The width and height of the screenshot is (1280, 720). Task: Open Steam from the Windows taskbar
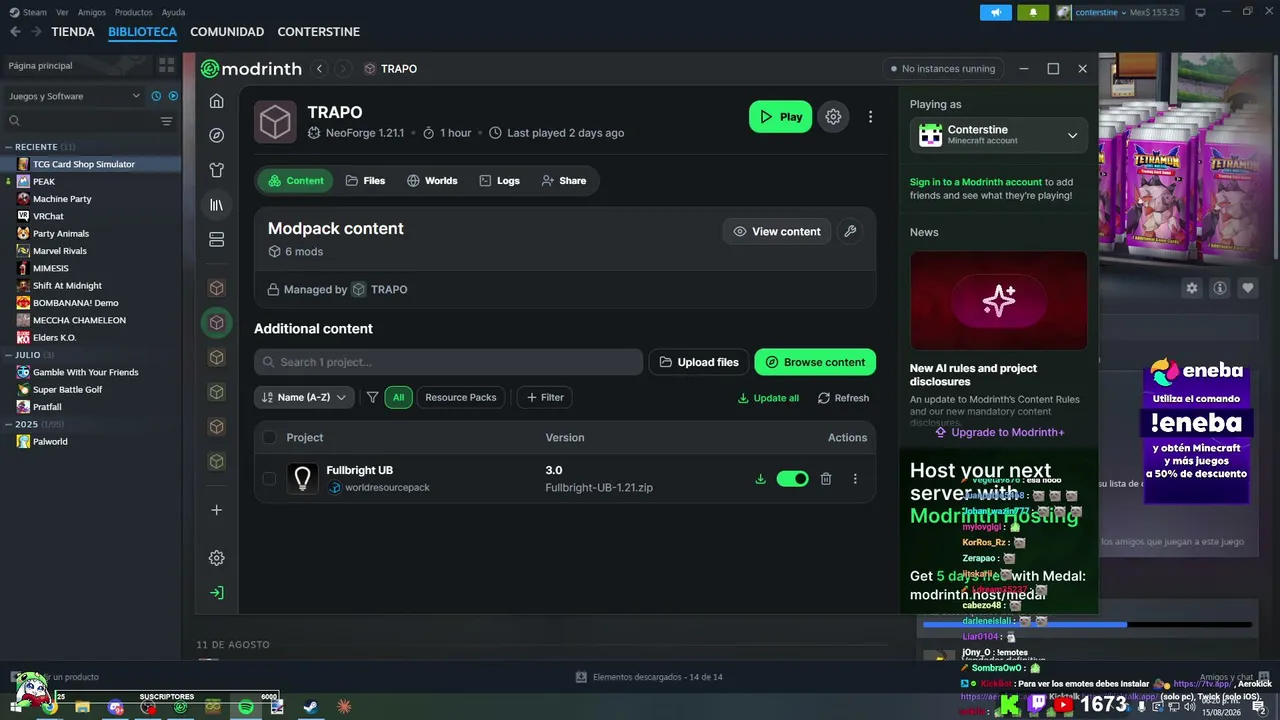(x=310, y=707)
